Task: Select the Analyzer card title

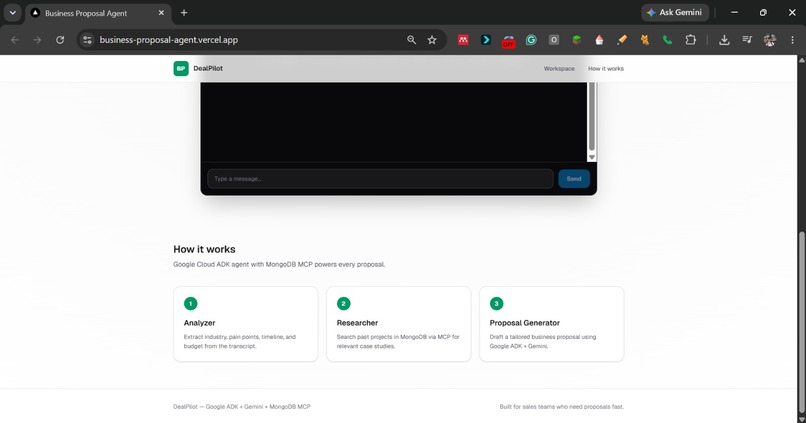Action: 199,323
